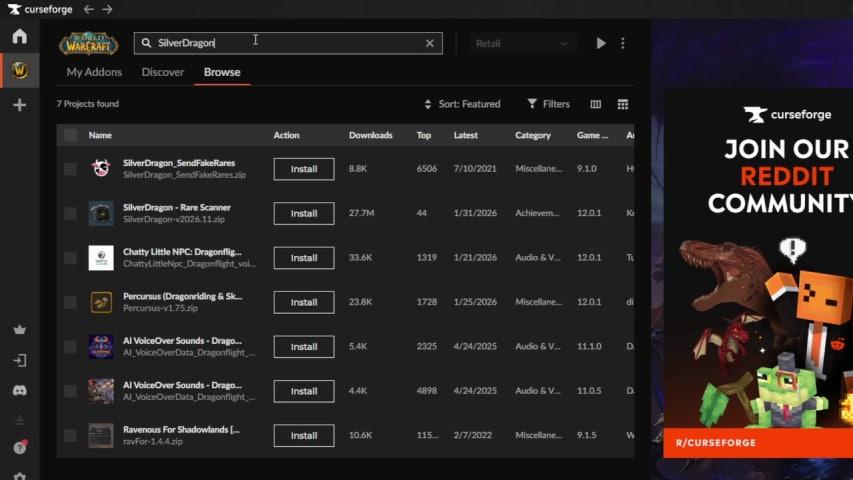This screenshot has width=853, height=480.
Task: Switch to column list view icon
Action: tap(596, 104)
